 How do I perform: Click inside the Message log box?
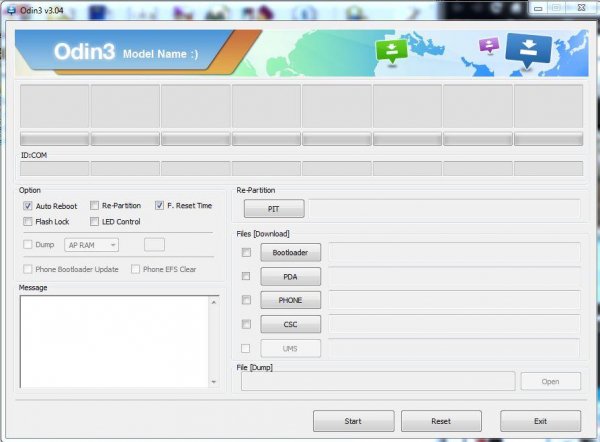pos(114,342)
